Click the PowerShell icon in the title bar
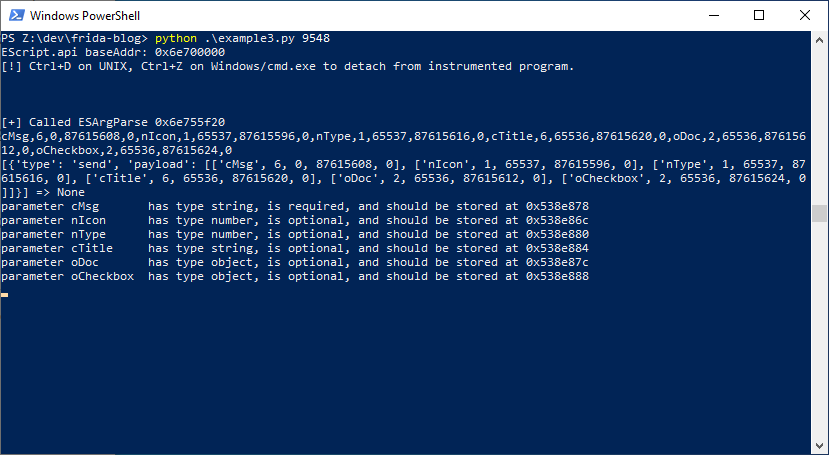The width and height of the screenshot is (829, 455). pyautogui.click(x=14, y=15)
